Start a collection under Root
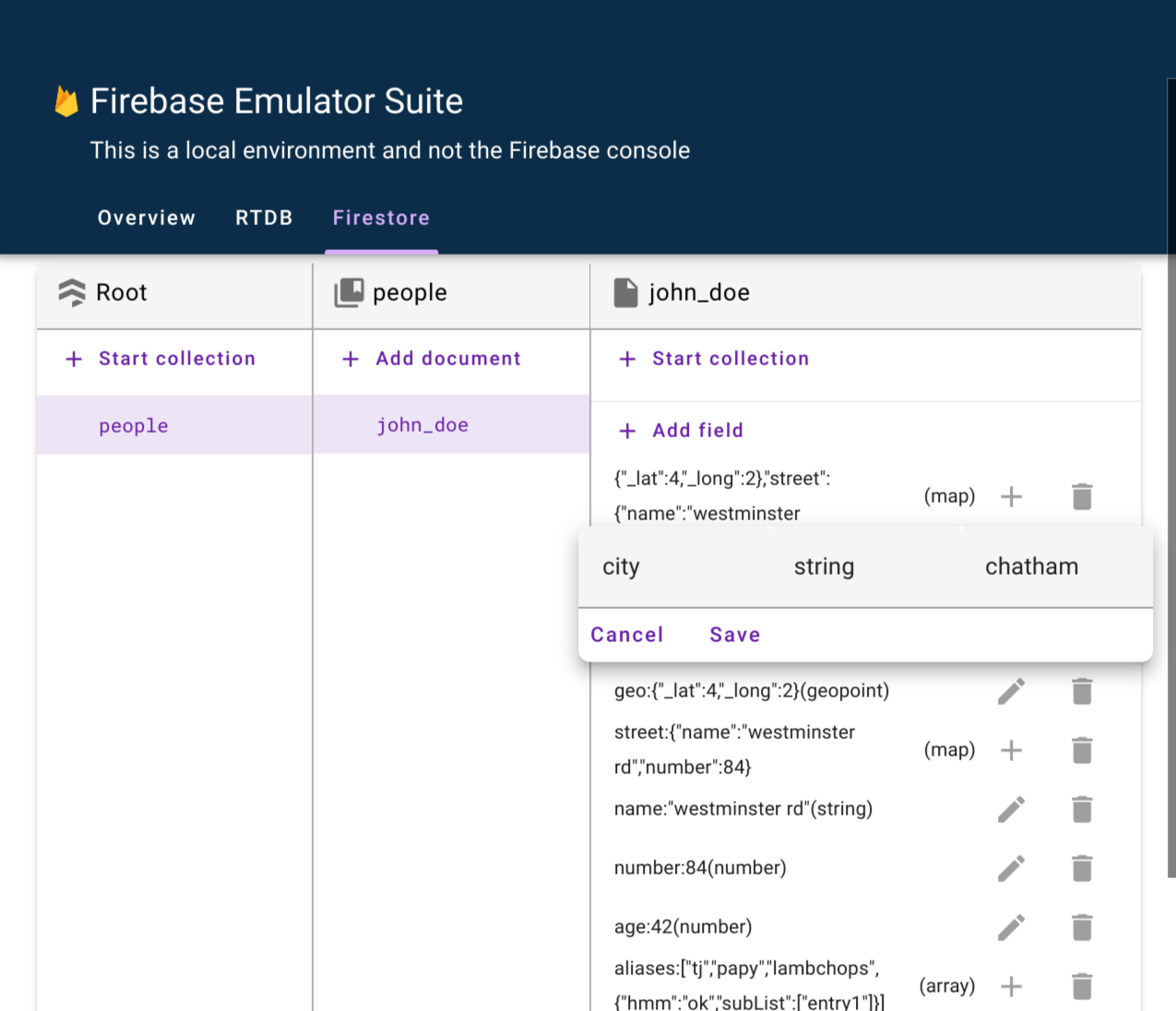This screenshot has height=1011, width=1176. pos(160,359)
